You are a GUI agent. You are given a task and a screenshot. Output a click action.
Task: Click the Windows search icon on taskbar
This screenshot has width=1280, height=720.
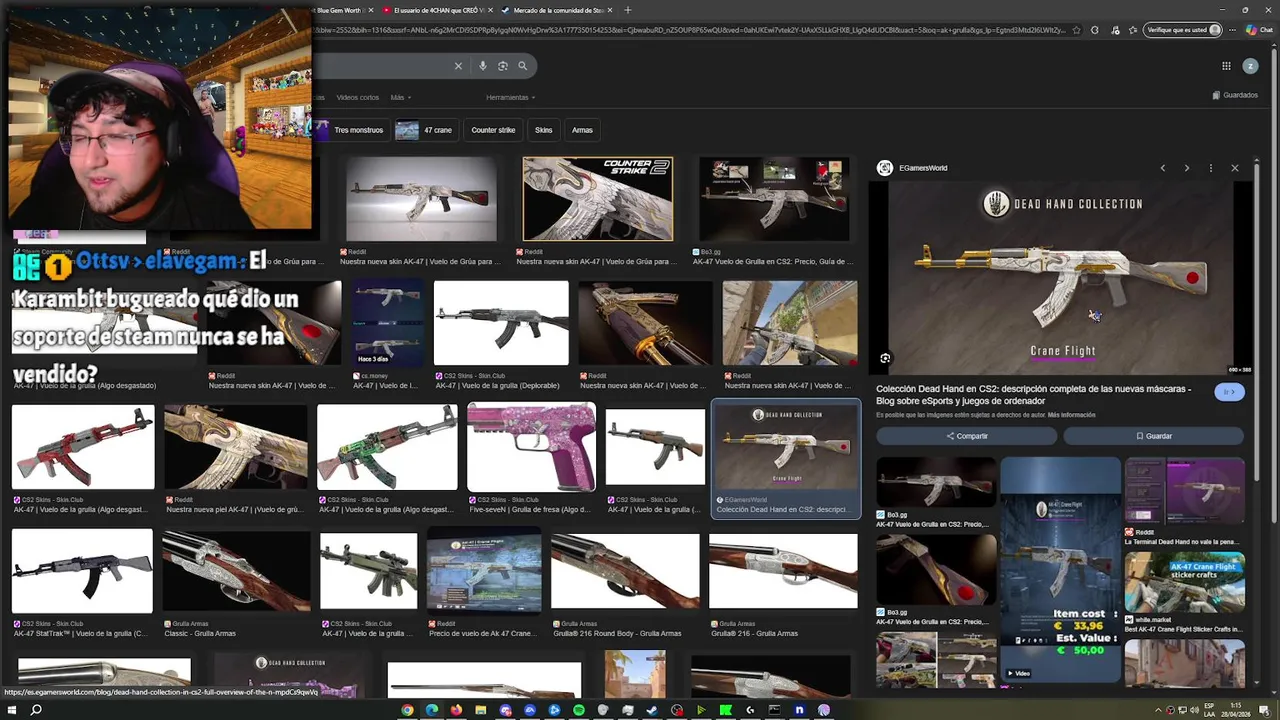click(36, 710)
